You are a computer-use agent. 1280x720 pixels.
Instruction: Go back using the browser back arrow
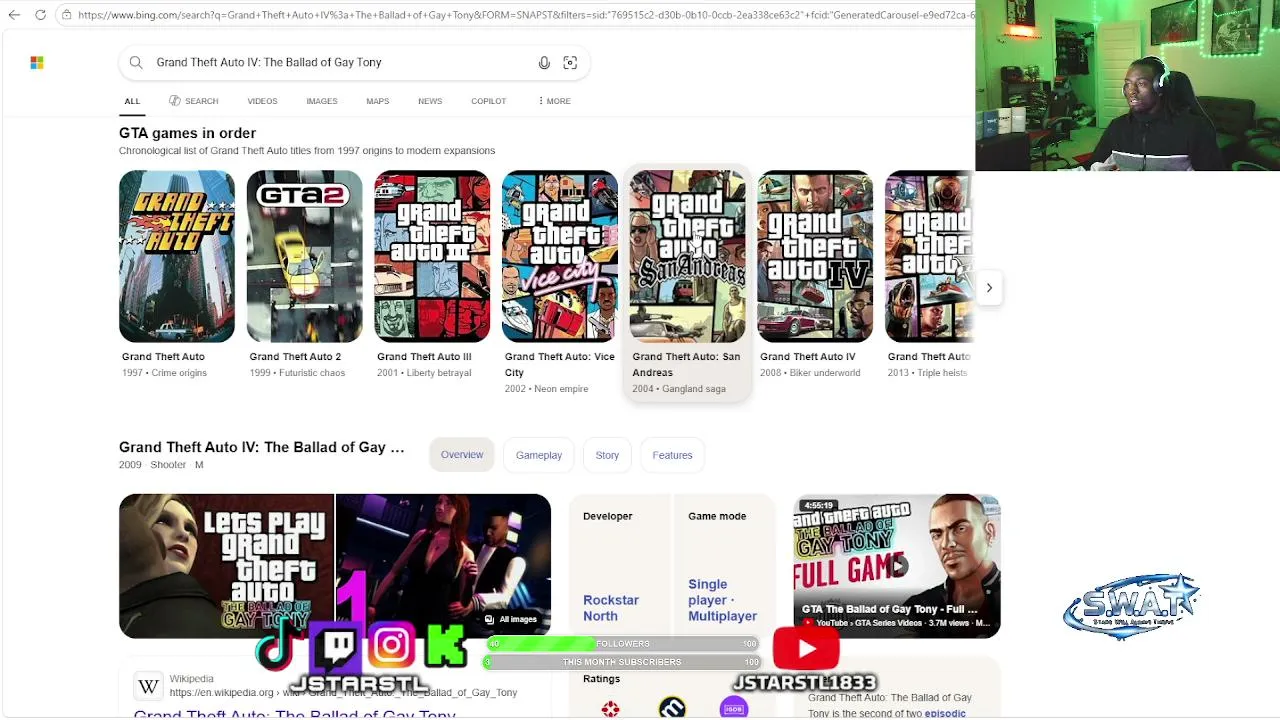14,15
